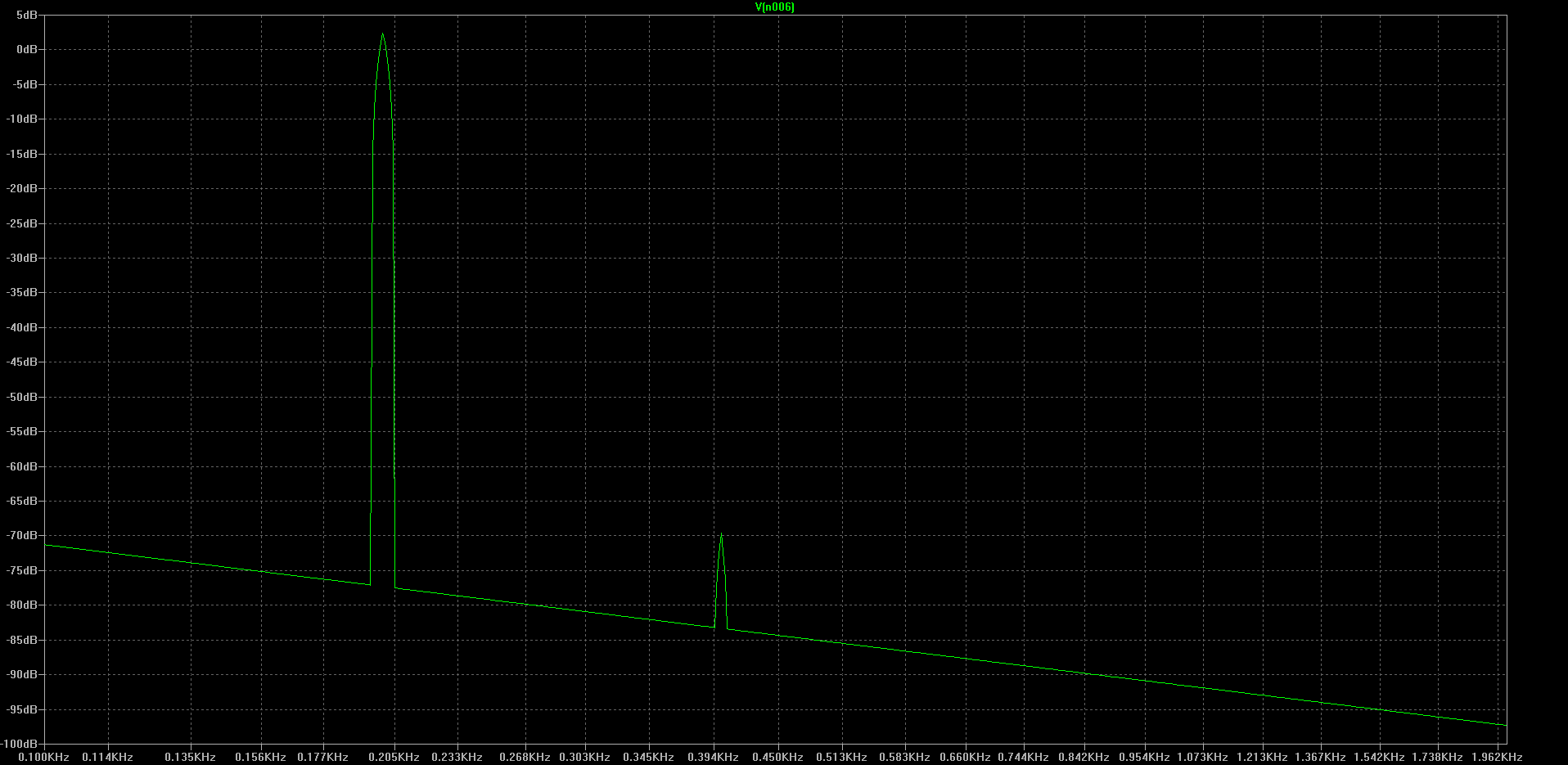Click the 0.177KHz frequency label
The width and height of the screenshot is (1568, 765).
coord(322,758)
